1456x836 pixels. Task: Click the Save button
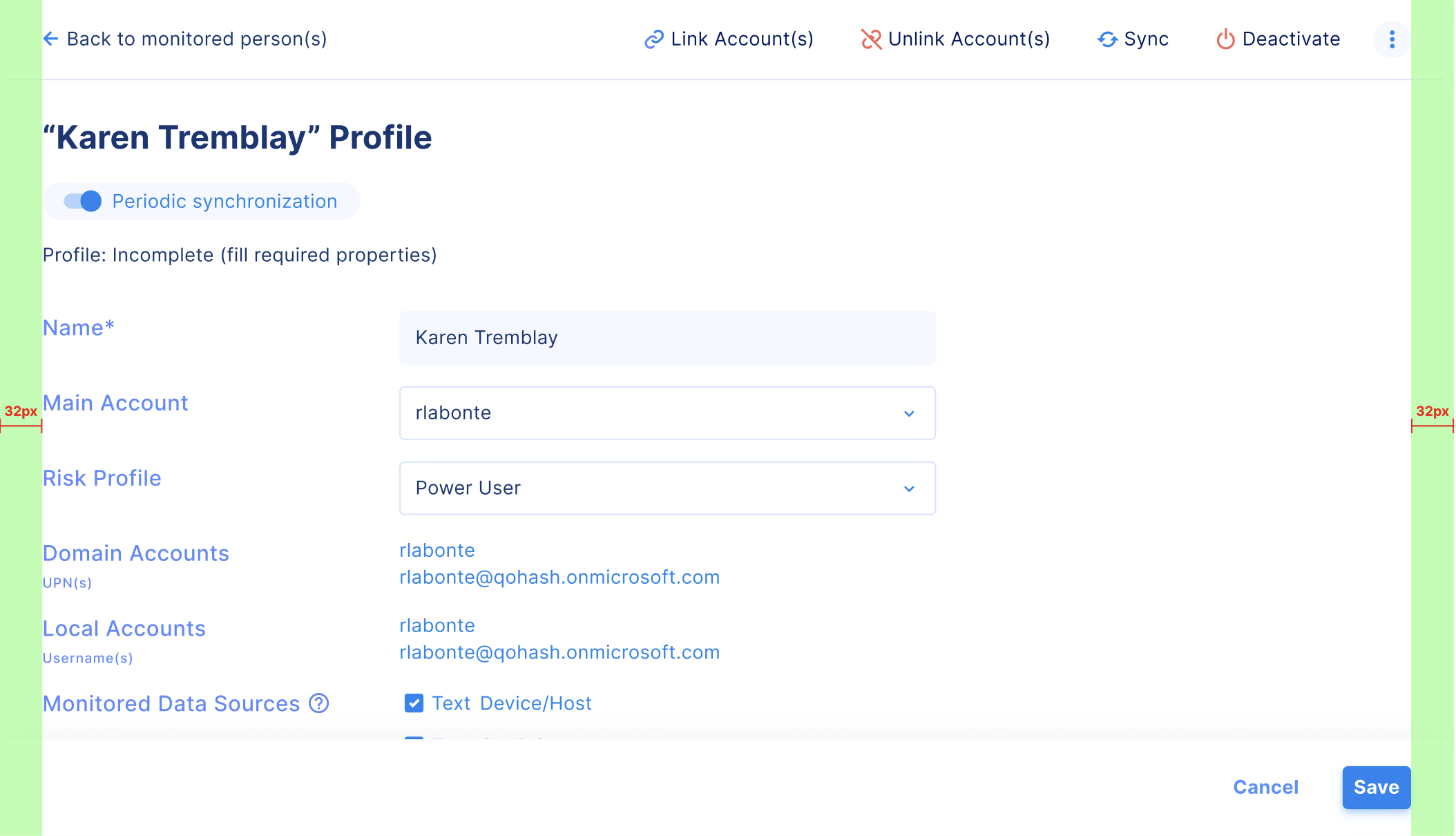click(1376, 788)
